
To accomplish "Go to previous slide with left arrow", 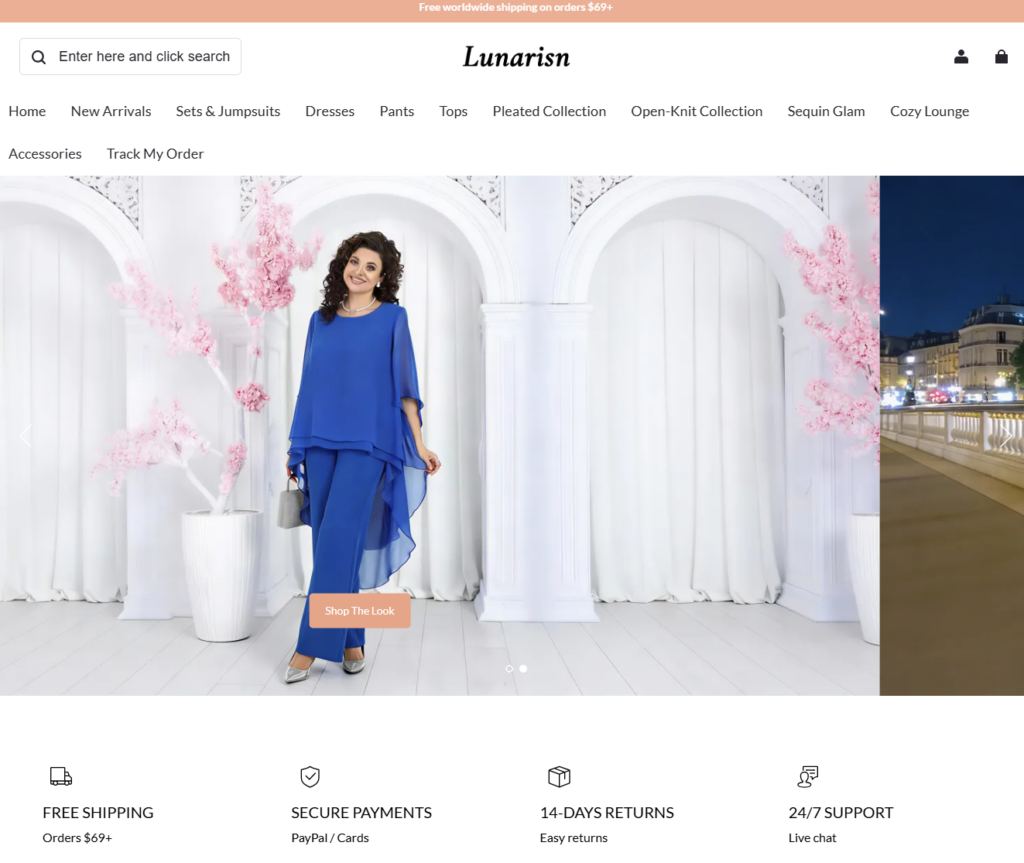I will pos(25,436).
